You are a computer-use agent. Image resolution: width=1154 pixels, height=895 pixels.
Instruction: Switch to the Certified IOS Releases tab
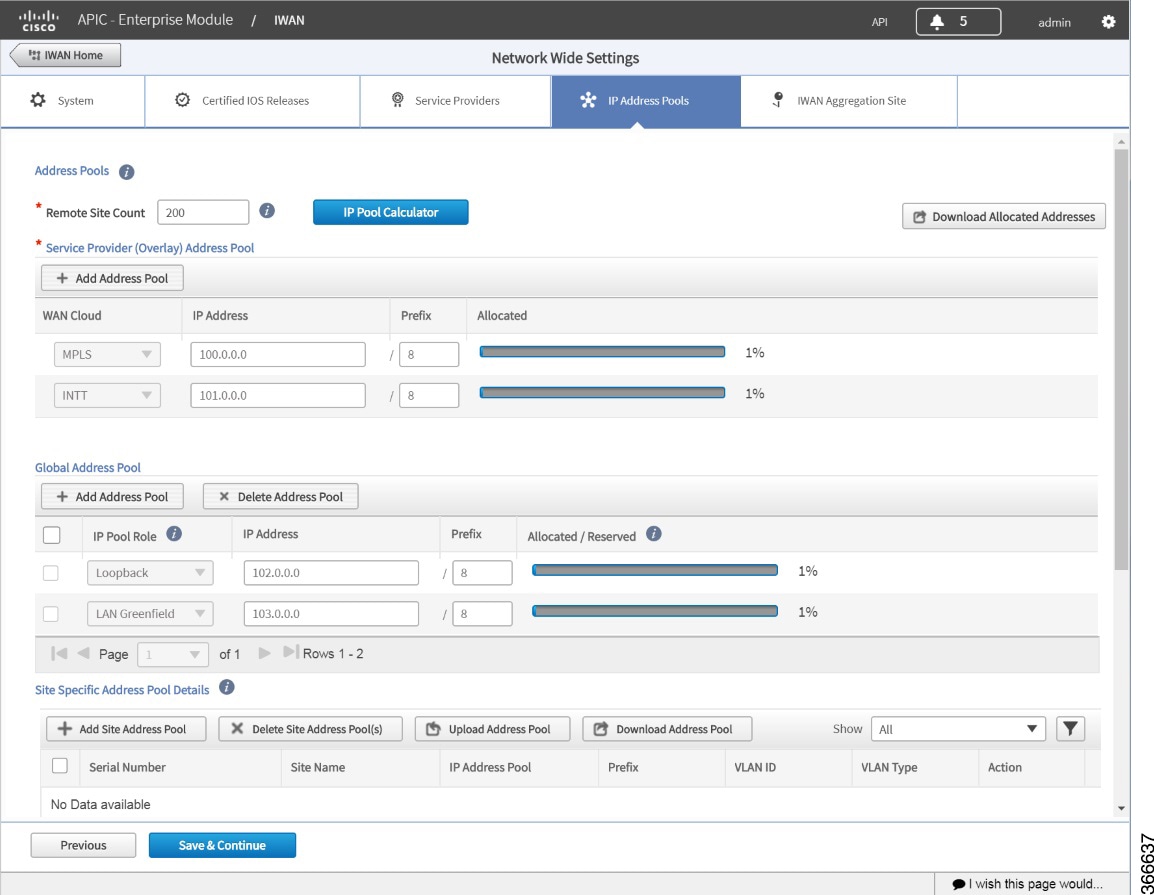click(x=252, y=101)
